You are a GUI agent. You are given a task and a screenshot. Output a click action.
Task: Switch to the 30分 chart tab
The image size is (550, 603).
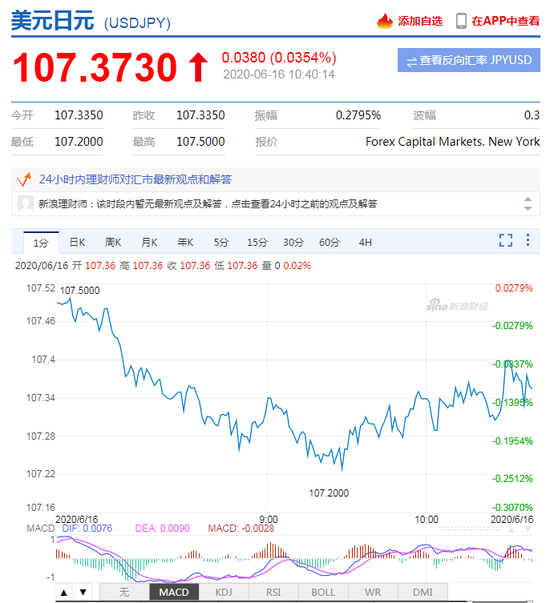click(293, 242)
